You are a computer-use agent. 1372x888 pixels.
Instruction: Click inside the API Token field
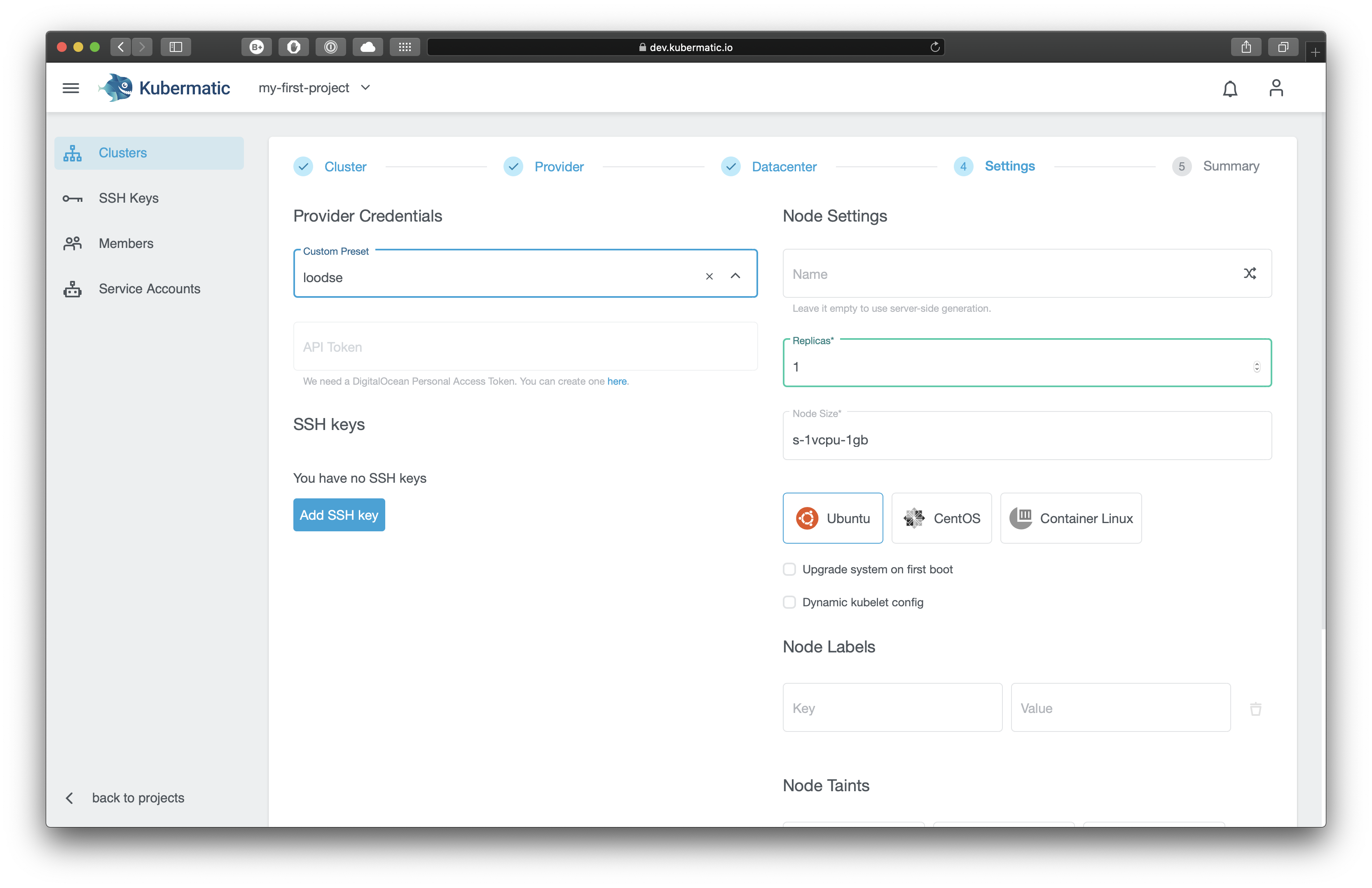(x=524, y=346)
